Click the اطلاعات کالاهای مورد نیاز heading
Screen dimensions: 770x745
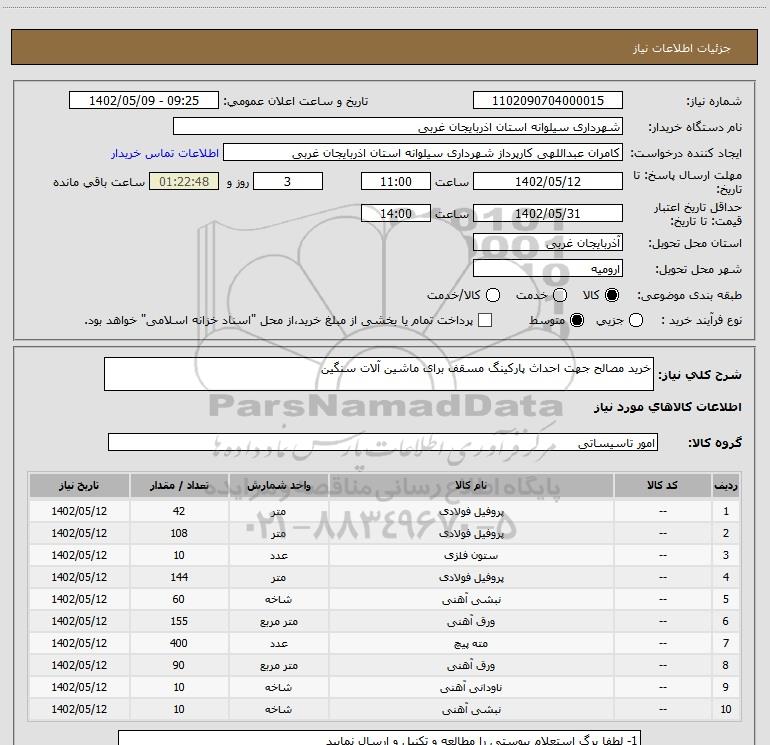(668, 407)
